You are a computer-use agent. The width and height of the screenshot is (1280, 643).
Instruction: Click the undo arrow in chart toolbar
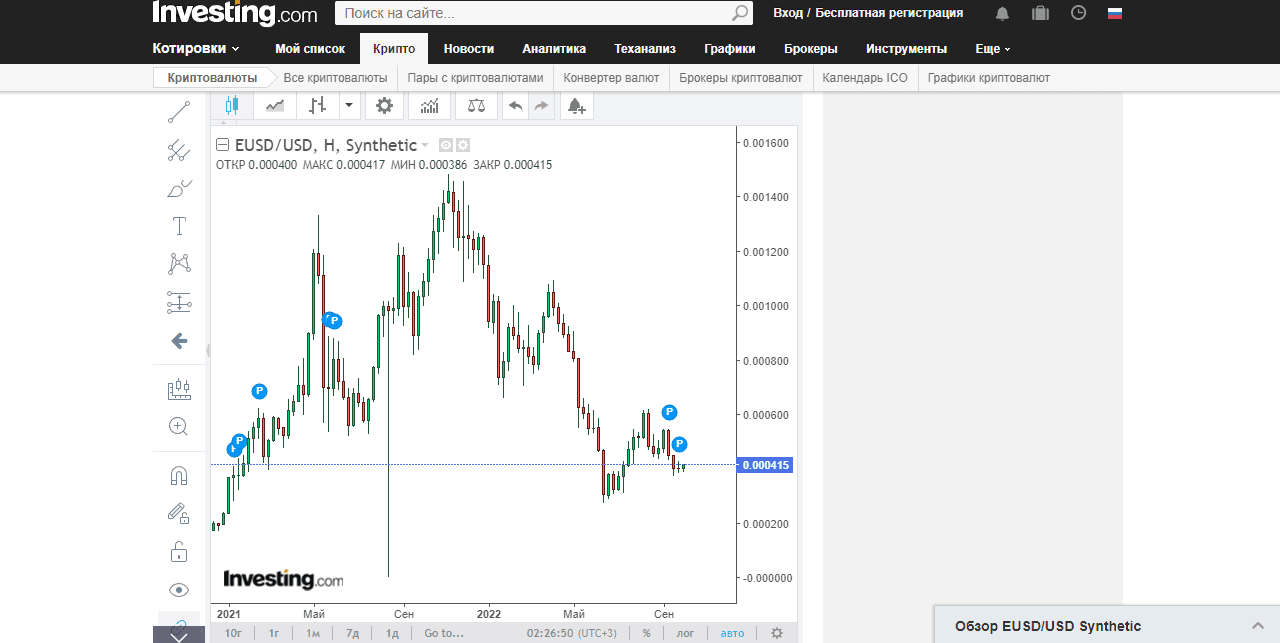(515, 105)
